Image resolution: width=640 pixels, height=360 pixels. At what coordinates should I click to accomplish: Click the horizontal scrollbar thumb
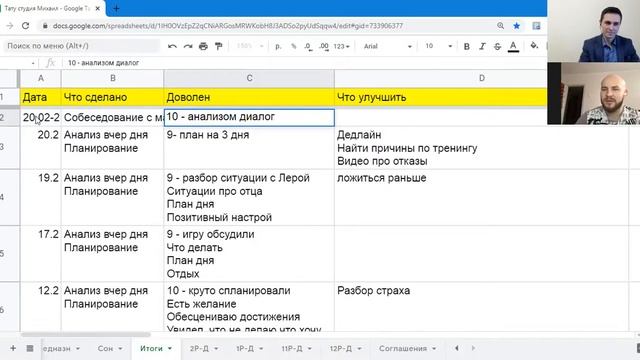86,334
